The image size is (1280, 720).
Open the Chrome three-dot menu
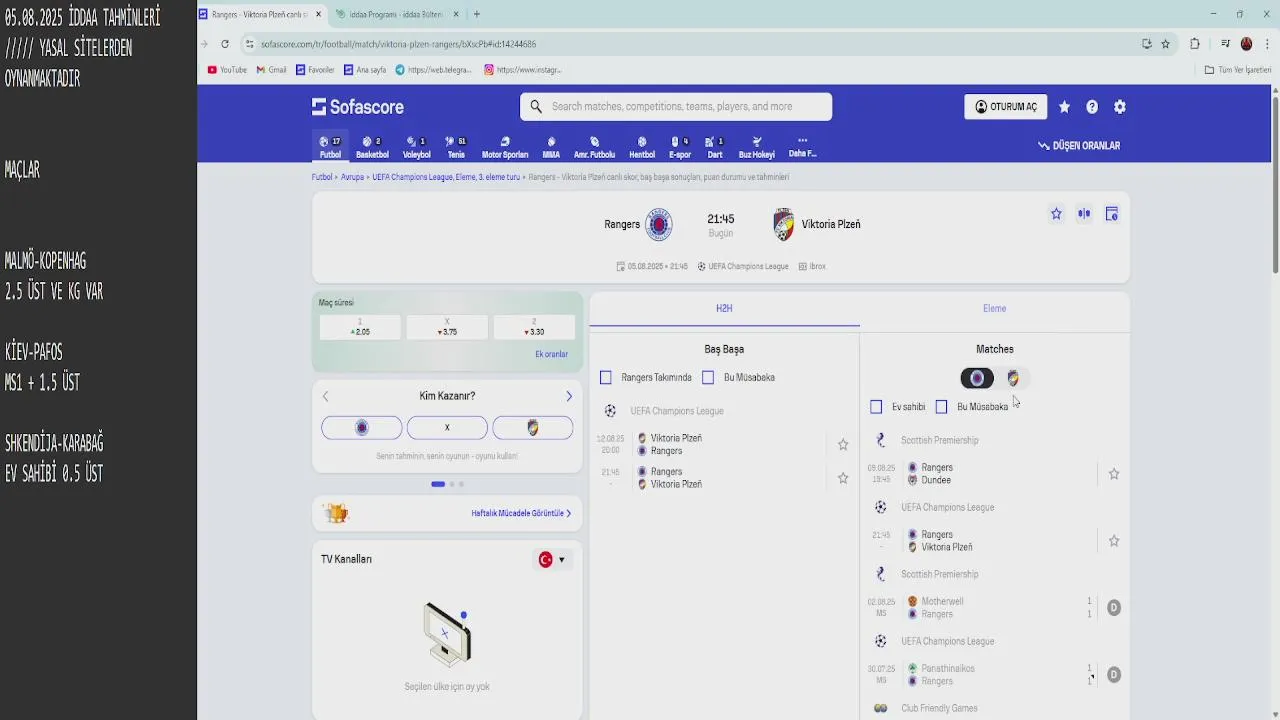1266,44
